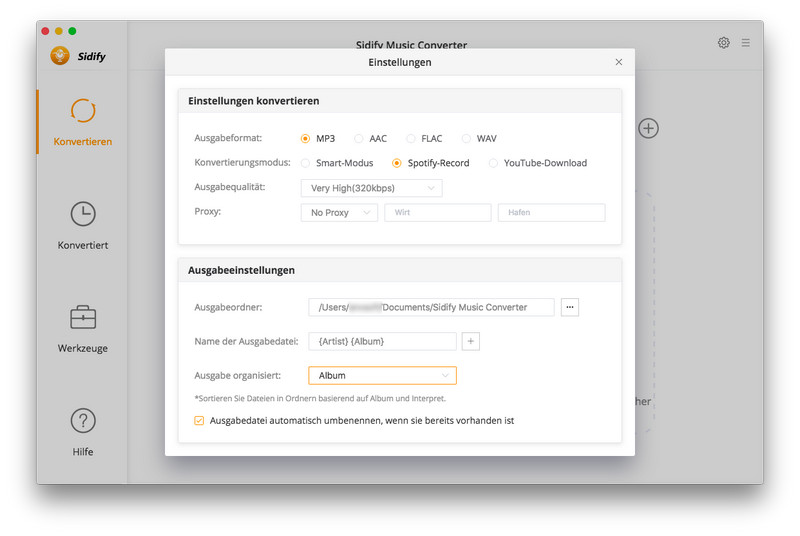Click the Hafen proxy port field
The height and width of the screenshot is (536, 800).
point(552,213)
